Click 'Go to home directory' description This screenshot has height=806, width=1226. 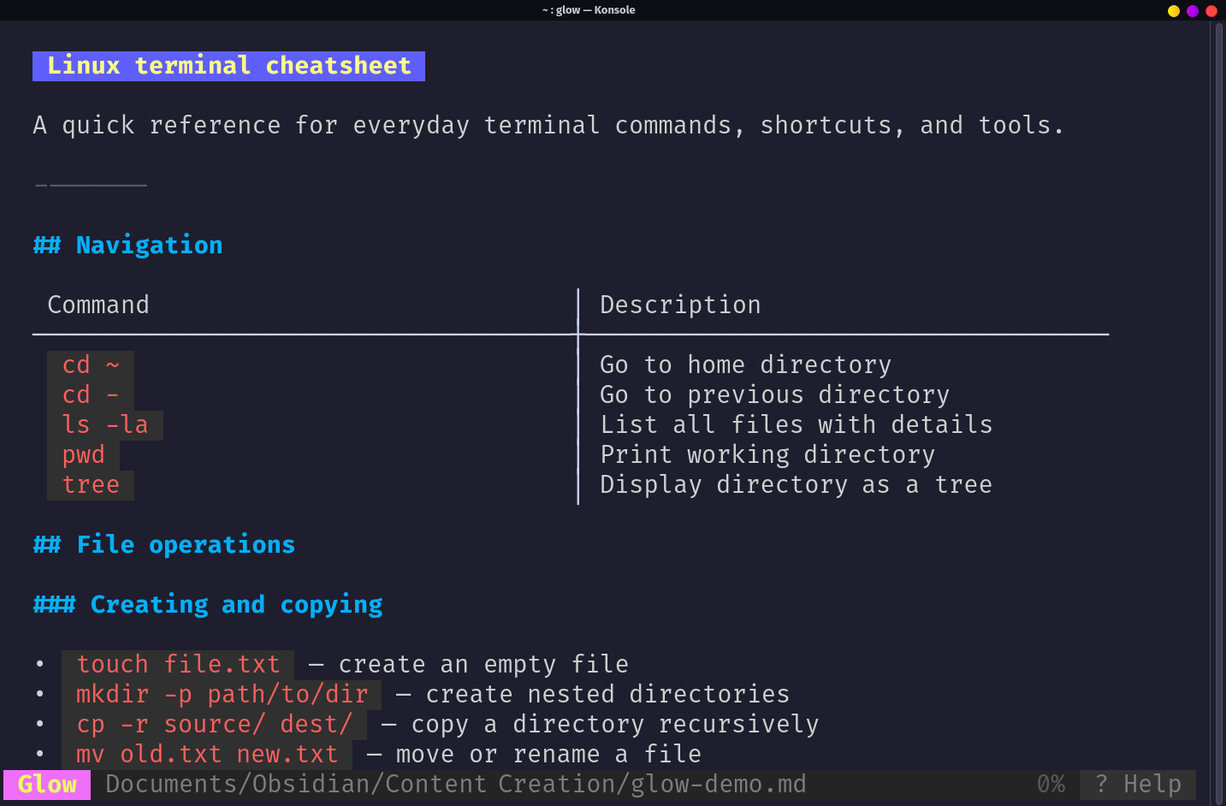click(745, 365)
